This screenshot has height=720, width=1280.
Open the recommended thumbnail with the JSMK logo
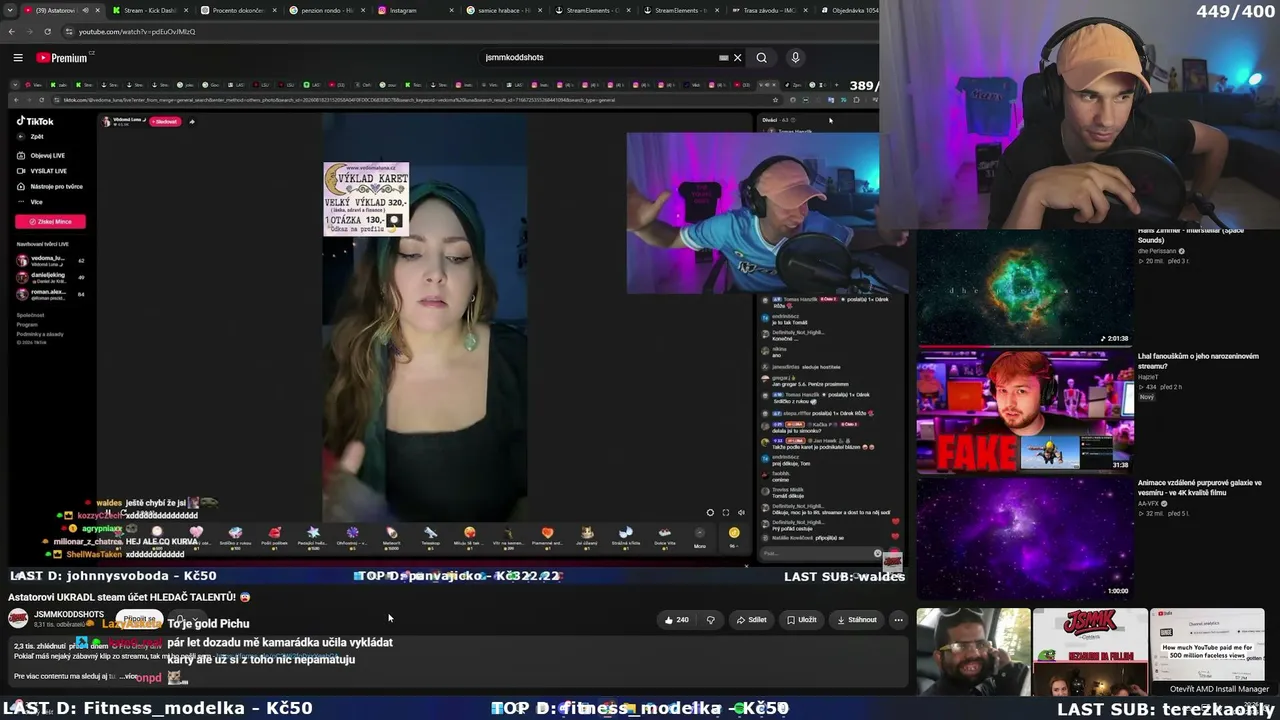point(1090,652)
